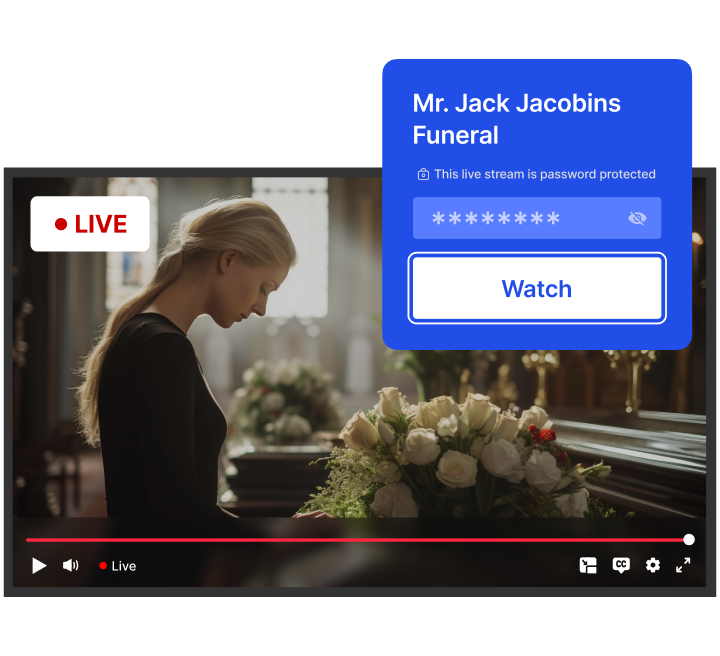Click the "Mr. Jack Jacobins Funeral" title
The width and height of the screenshot is (720, 656).
click(516, 119)
